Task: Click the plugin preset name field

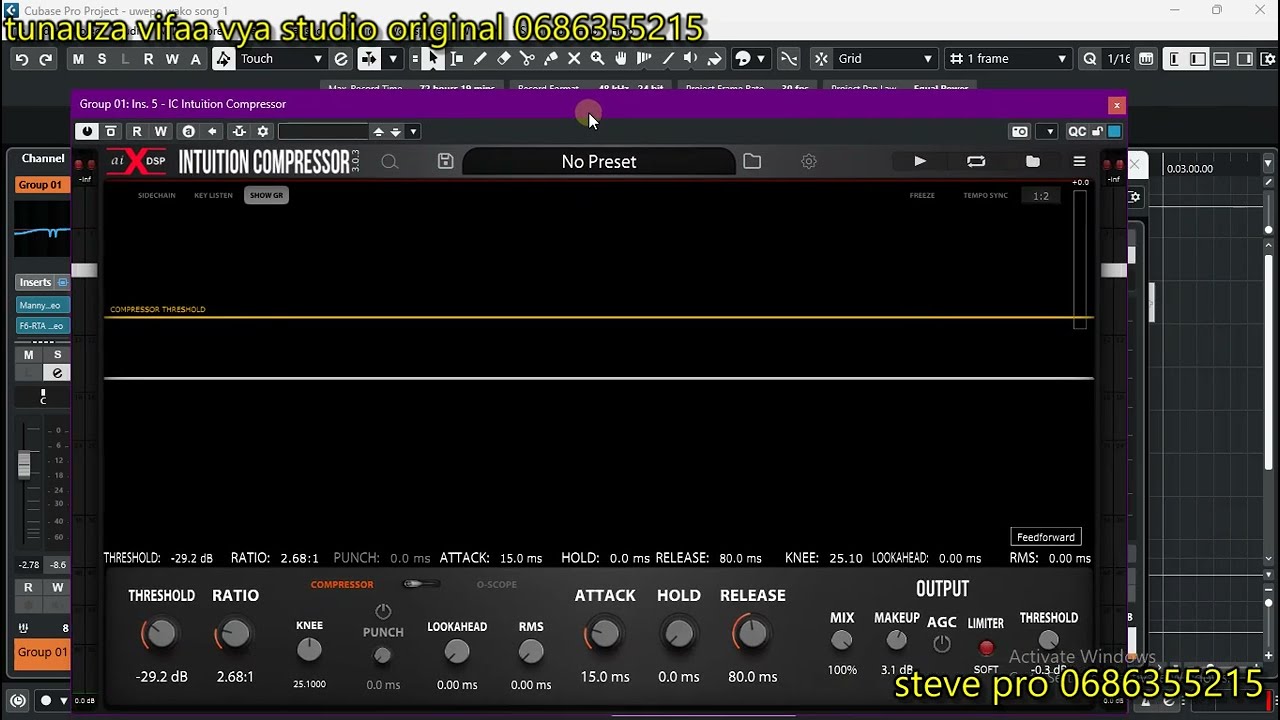Action: 323,131
